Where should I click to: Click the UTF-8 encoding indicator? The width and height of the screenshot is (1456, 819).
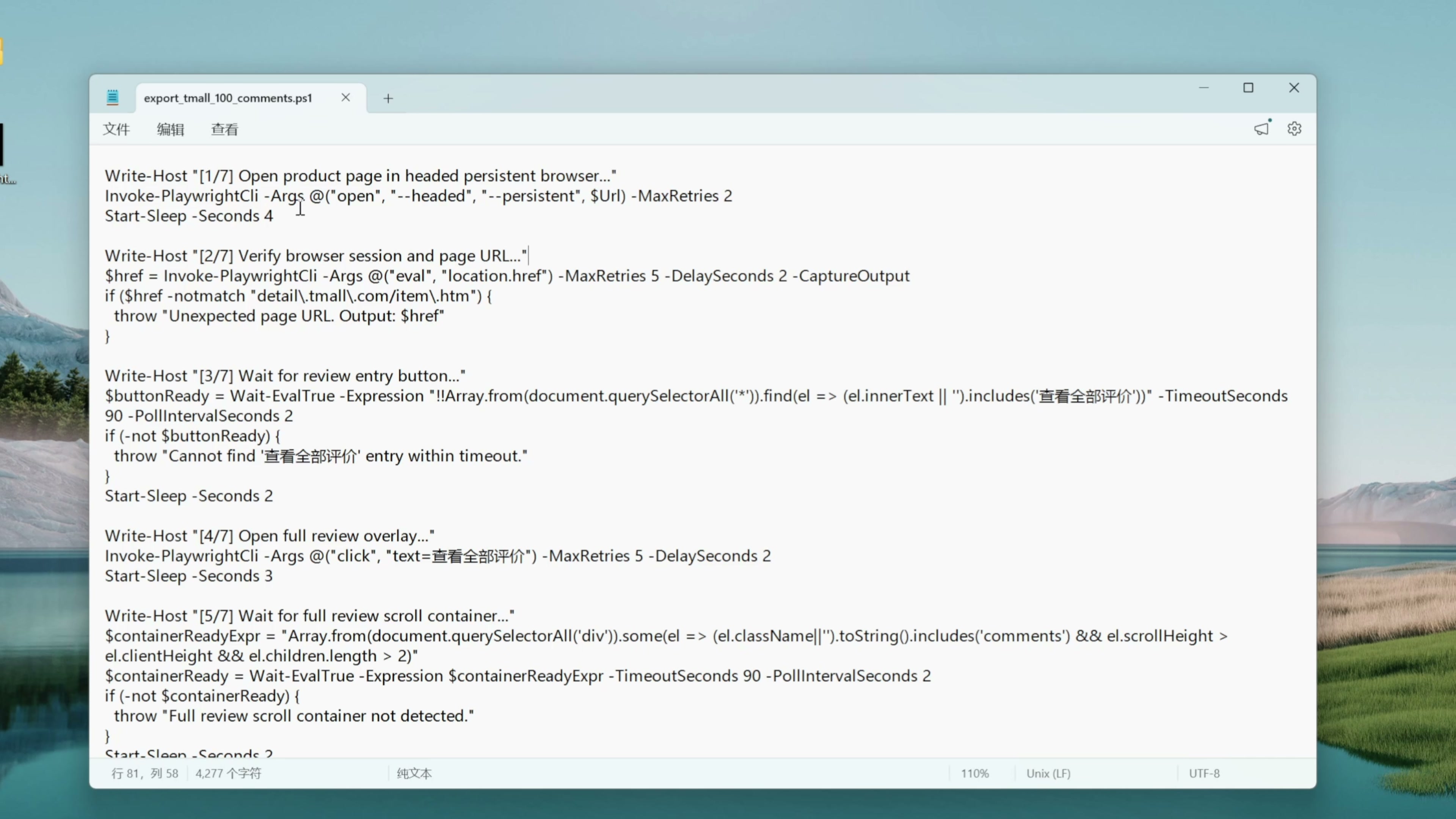1204,773
